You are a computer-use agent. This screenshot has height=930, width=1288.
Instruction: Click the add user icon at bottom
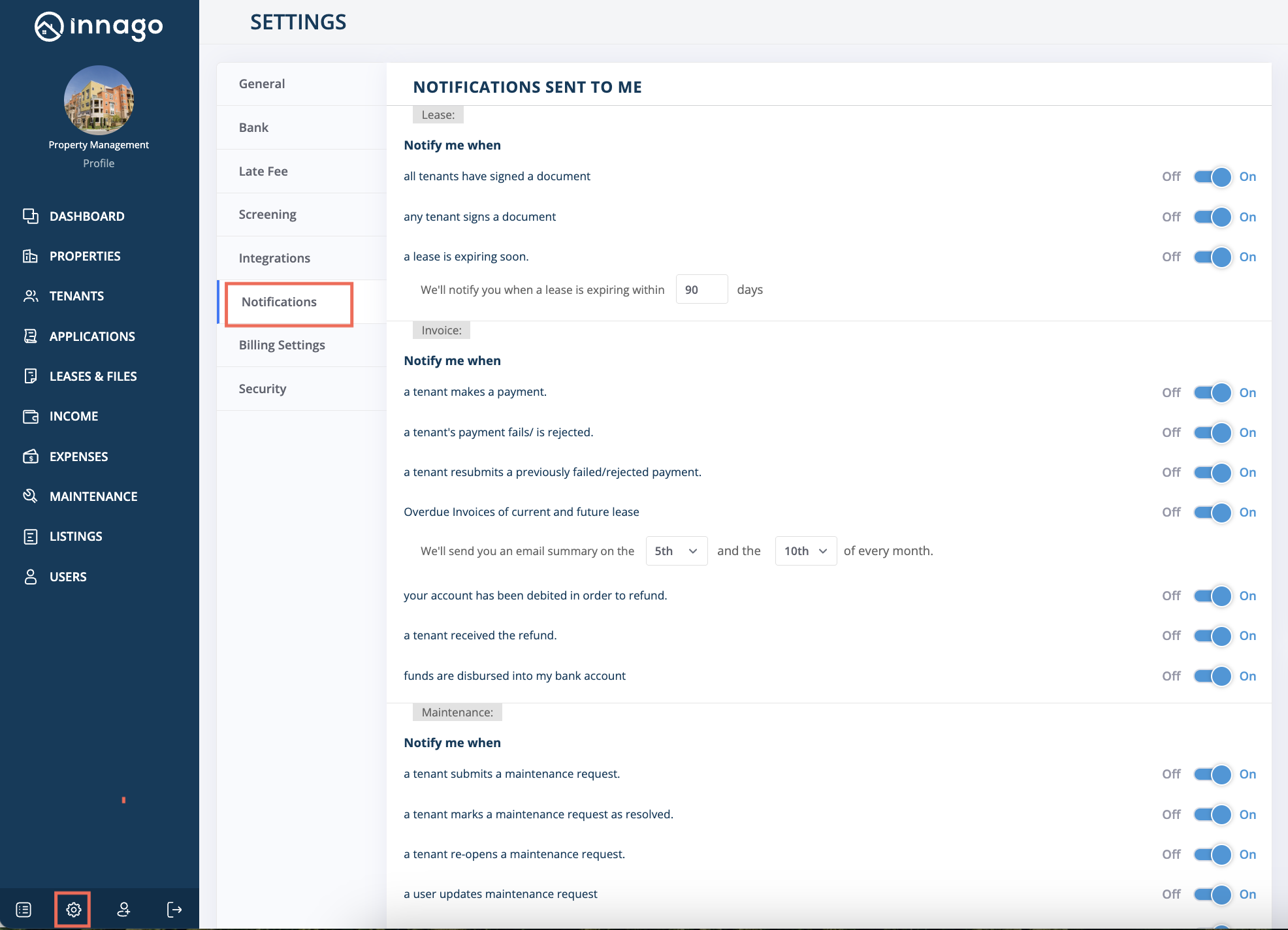(123, 909)
